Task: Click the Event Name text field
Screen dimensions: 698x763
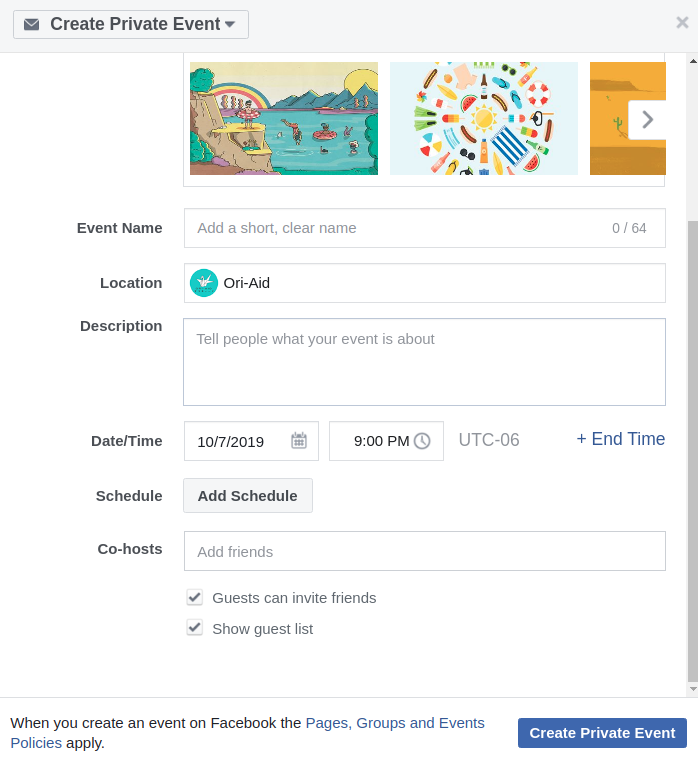Action: (x=400, y=228)
